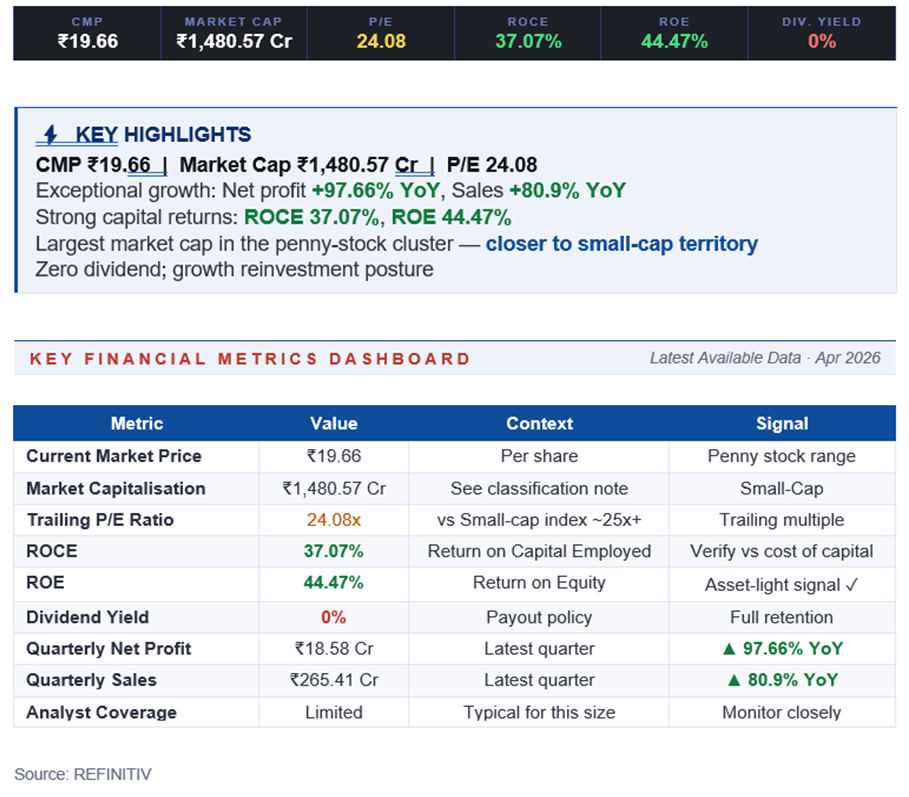Click the Context column header

point(539,424)
